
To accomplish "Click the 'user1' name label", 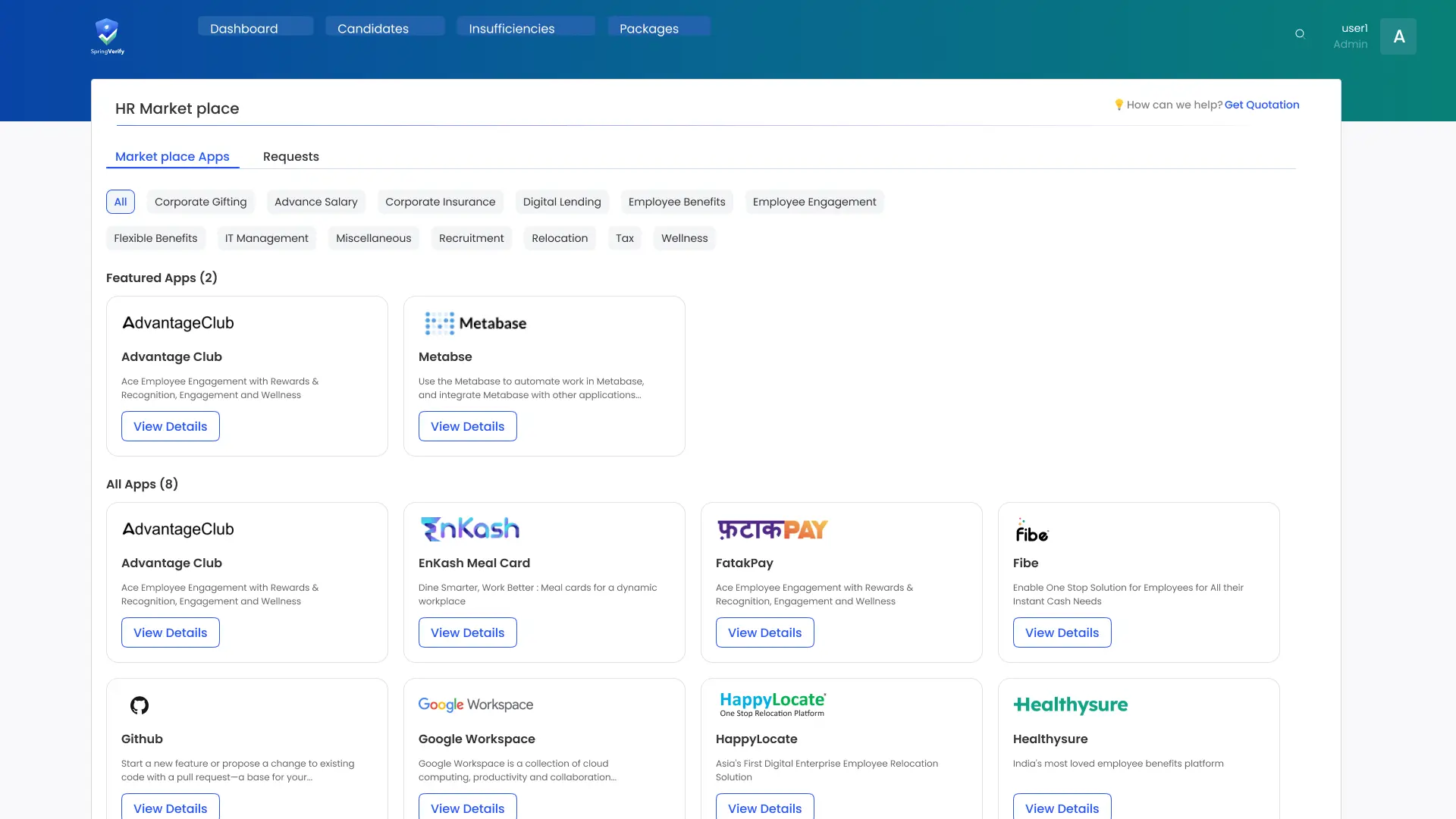I will pos(1354,28).
